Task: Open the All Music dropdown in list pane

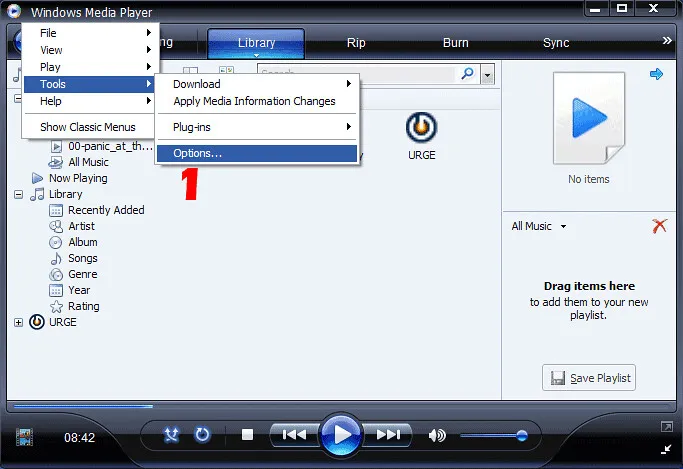Action: coord(539,226)
